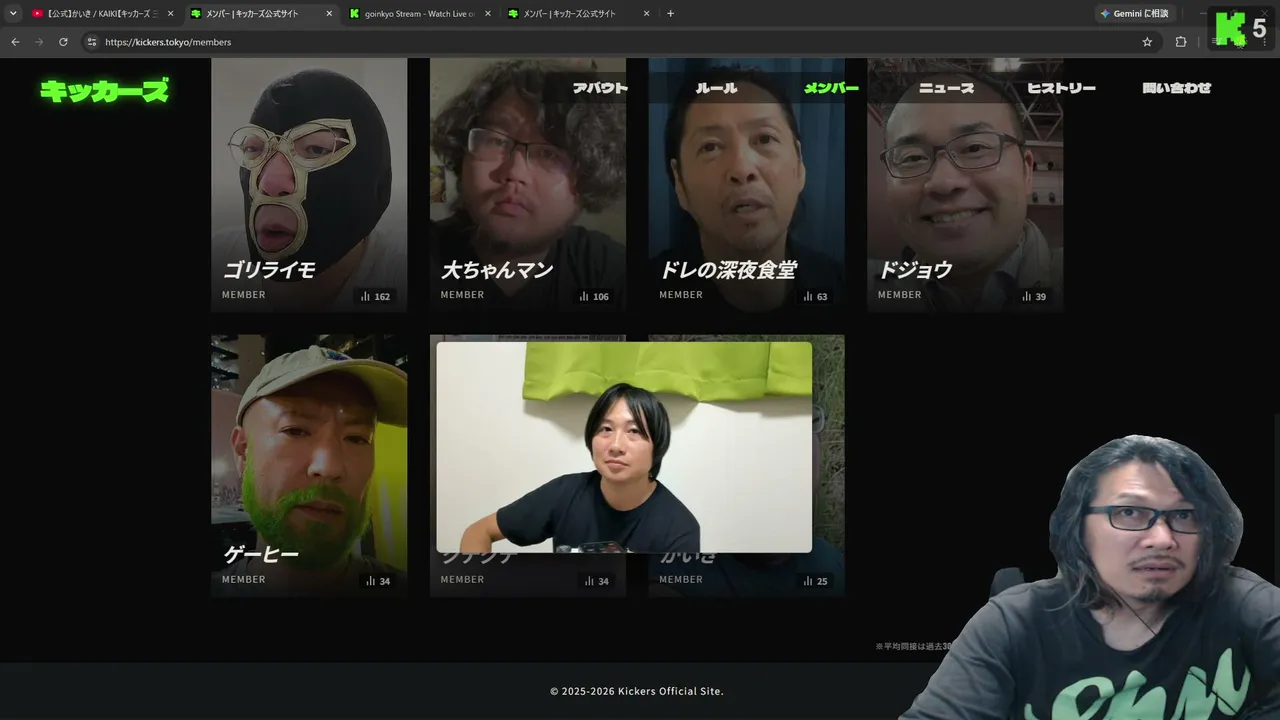Click the 63 stats badge on ドレの深夜食堂

coord(815,296)
